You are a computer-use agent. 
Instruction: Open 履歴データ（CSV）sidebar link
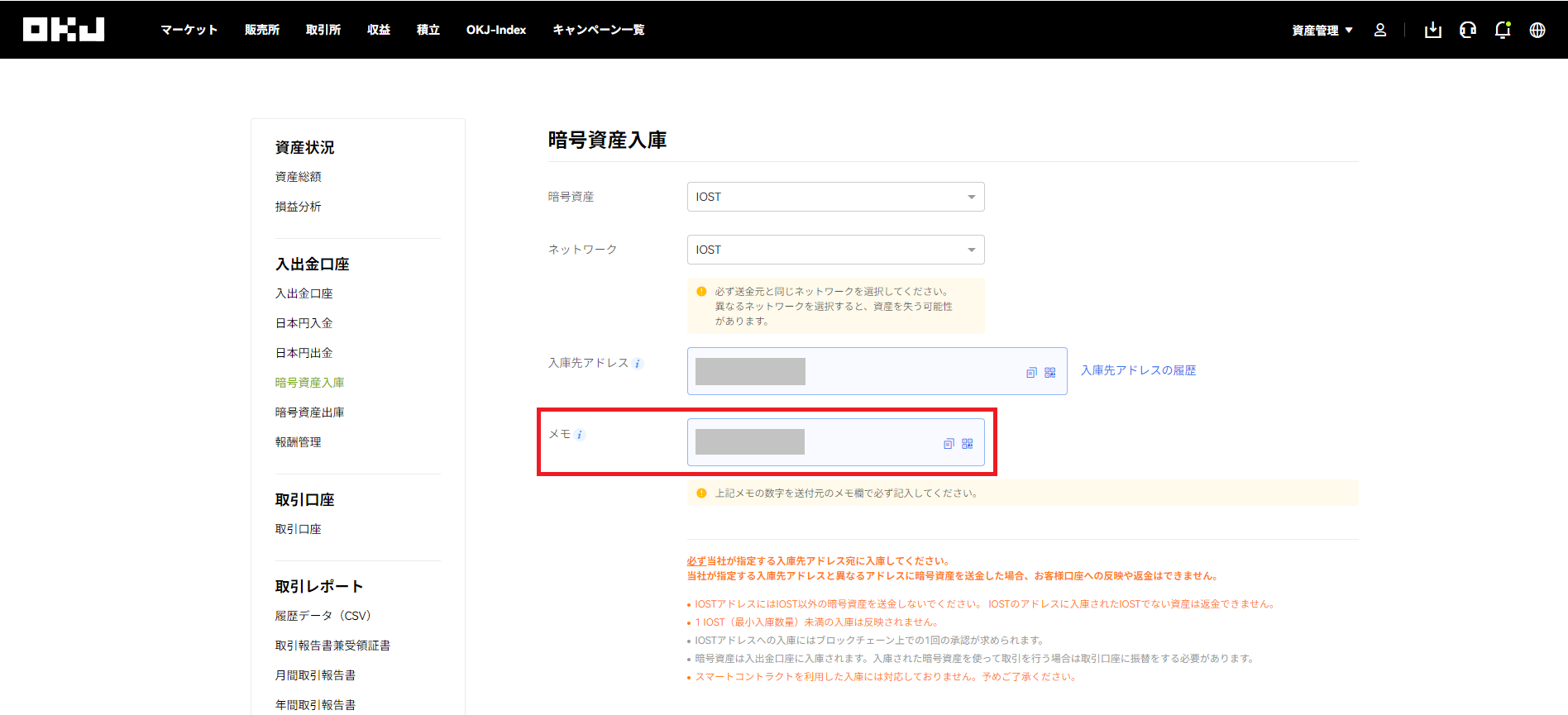point(323,616)
